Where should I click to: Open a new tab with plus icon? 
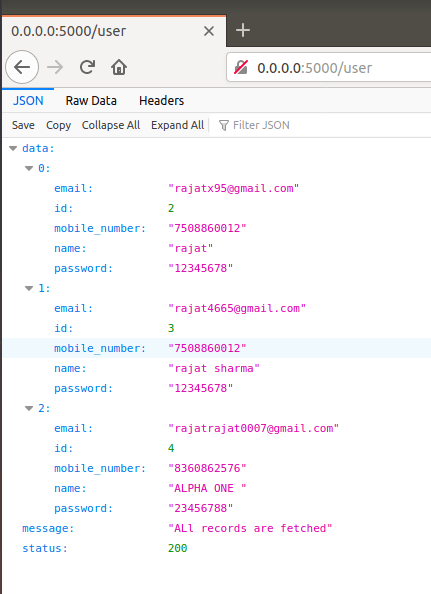point(243,30)
